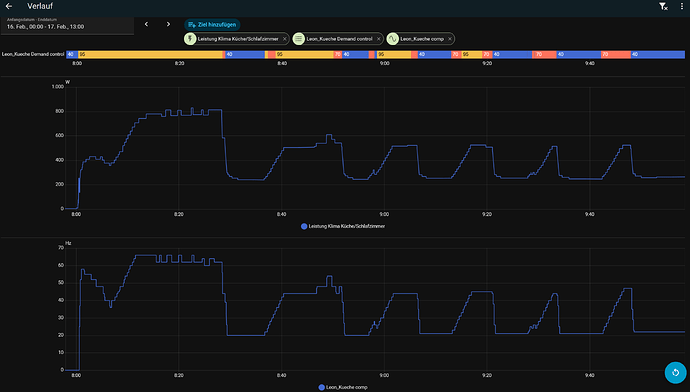Click the Verlauf page title
Viewport: 690px width, 392px height.
coord(40,6)
